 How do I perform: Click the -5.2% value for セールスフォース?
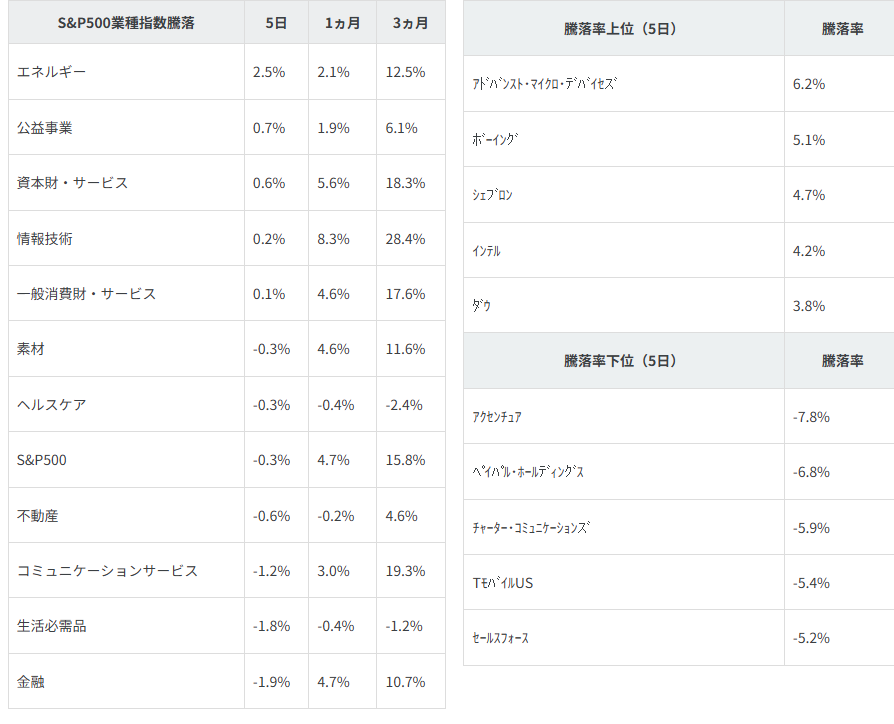coord(811,638)
